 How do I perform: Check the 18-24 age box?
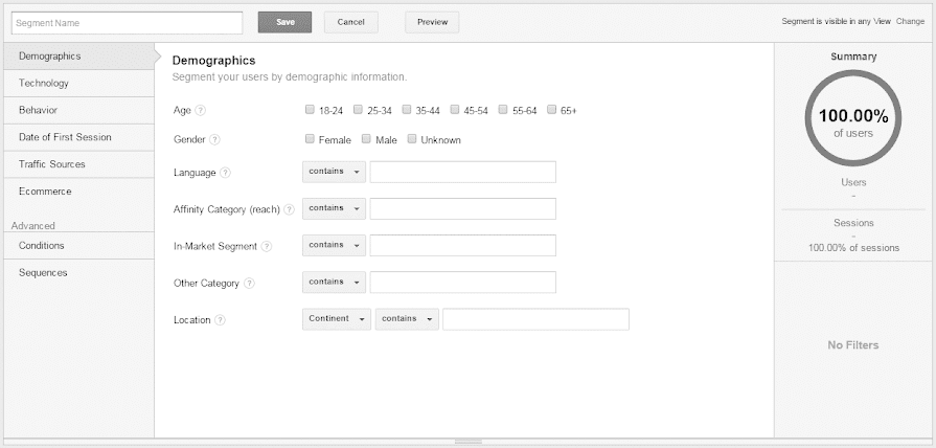coord(309,110)
